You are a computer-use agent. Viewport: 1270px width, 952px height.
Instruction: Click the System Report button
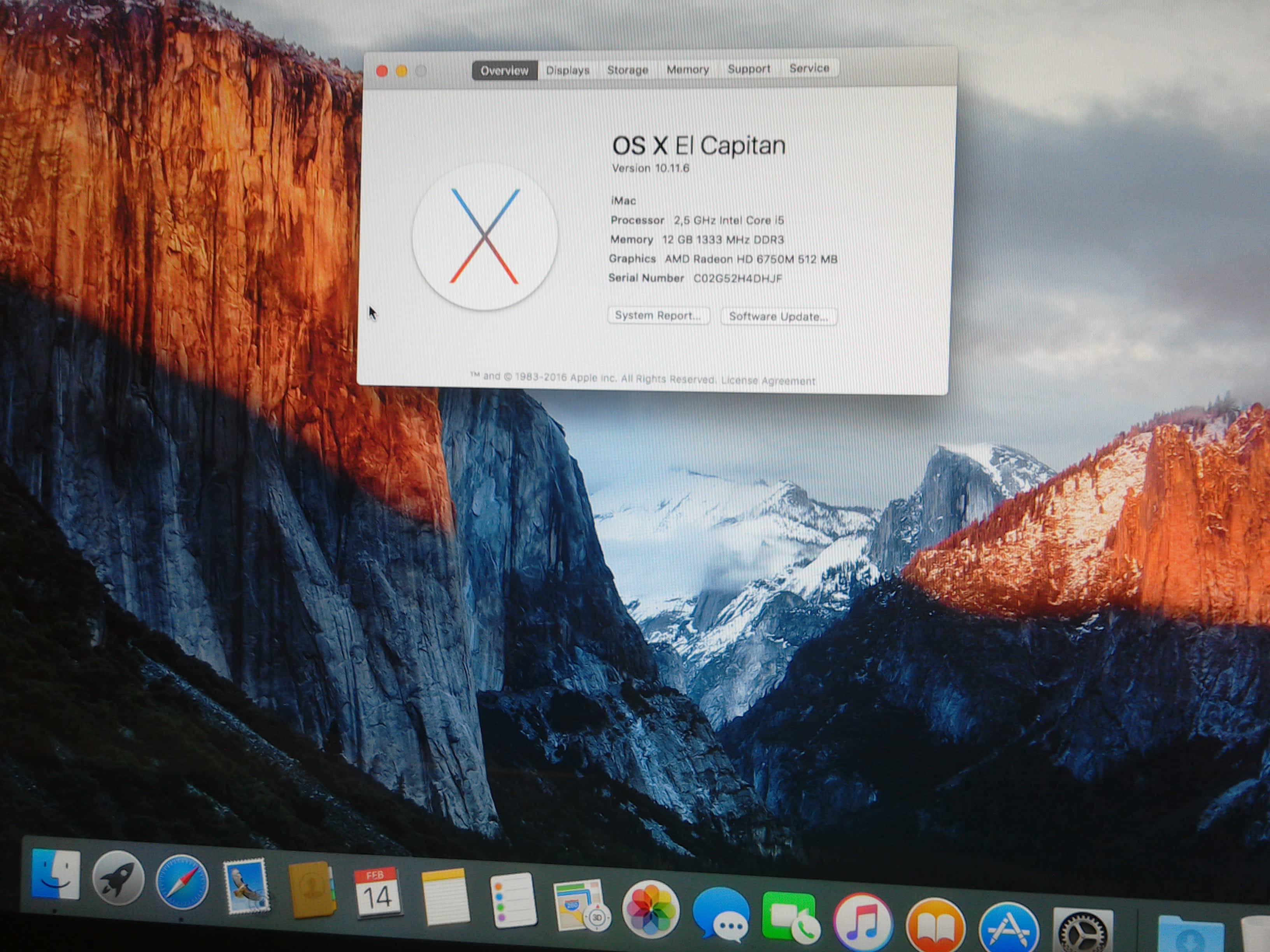pos(658,316)
